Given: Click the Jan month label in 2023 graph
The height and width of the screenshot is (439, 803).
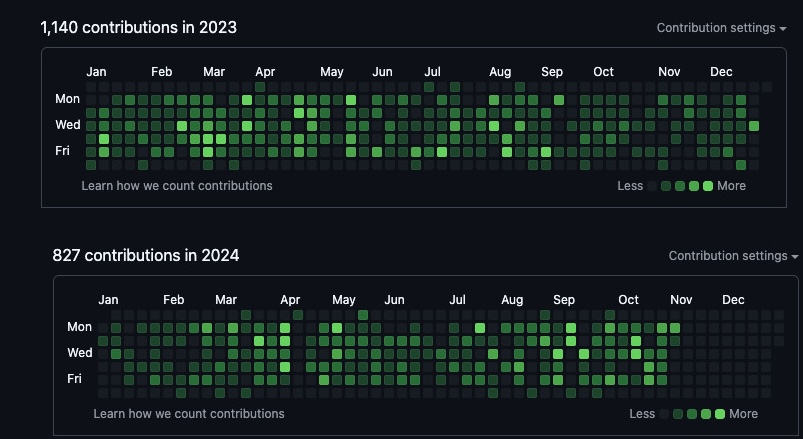Looking at the screenshot, I should point(96,72).
